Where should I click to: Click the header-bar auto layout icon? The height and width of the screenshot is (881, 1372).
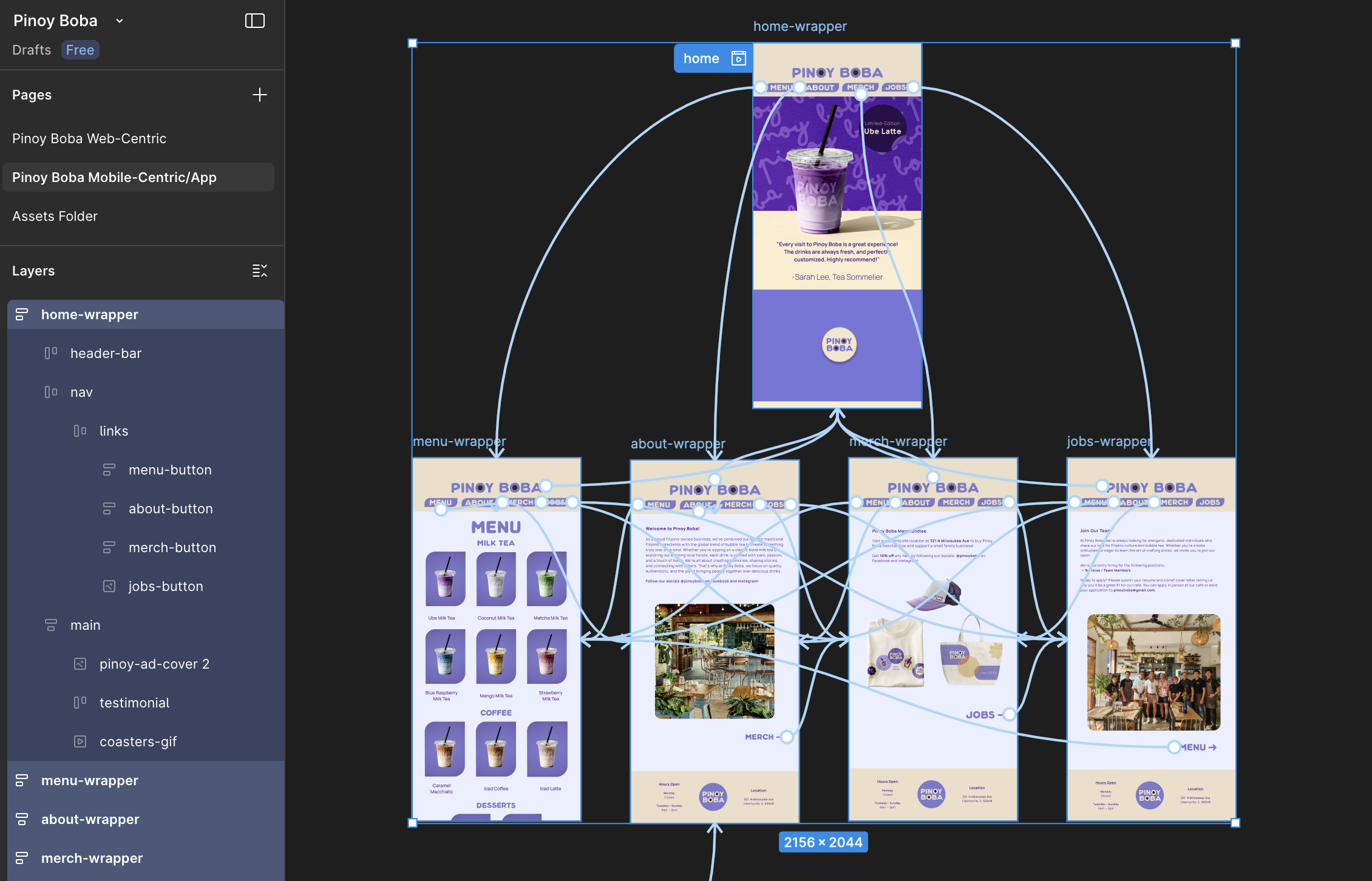tap(51, 353)
